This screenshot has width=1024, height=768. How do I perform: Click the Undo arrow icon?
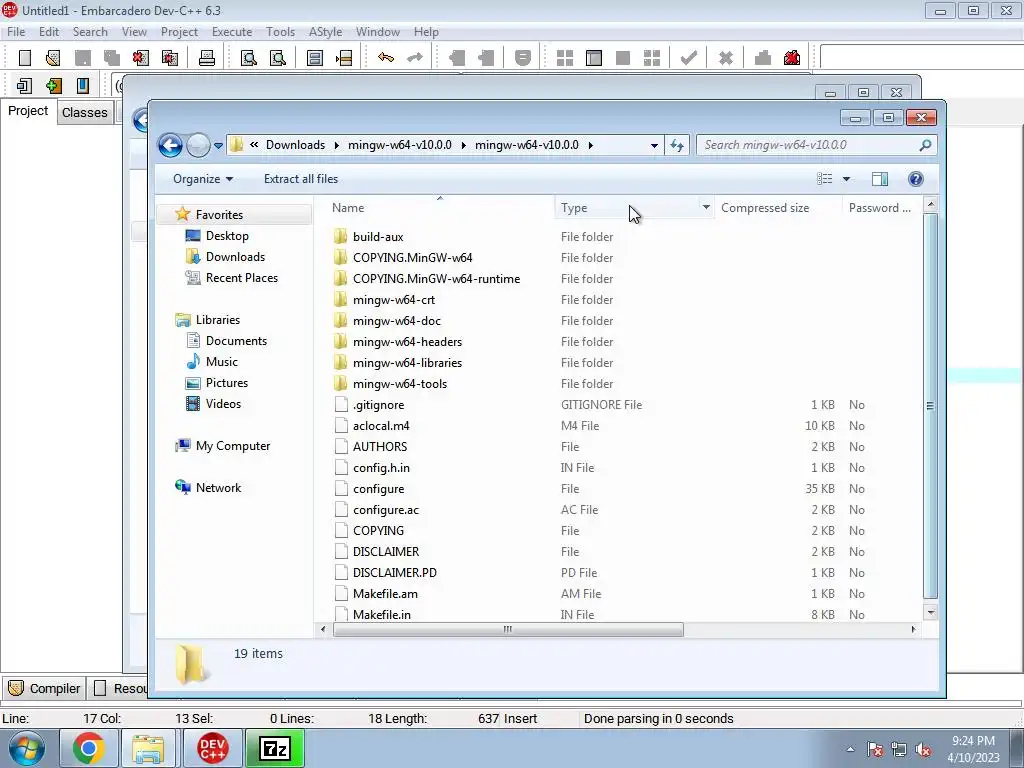[386, 57]
